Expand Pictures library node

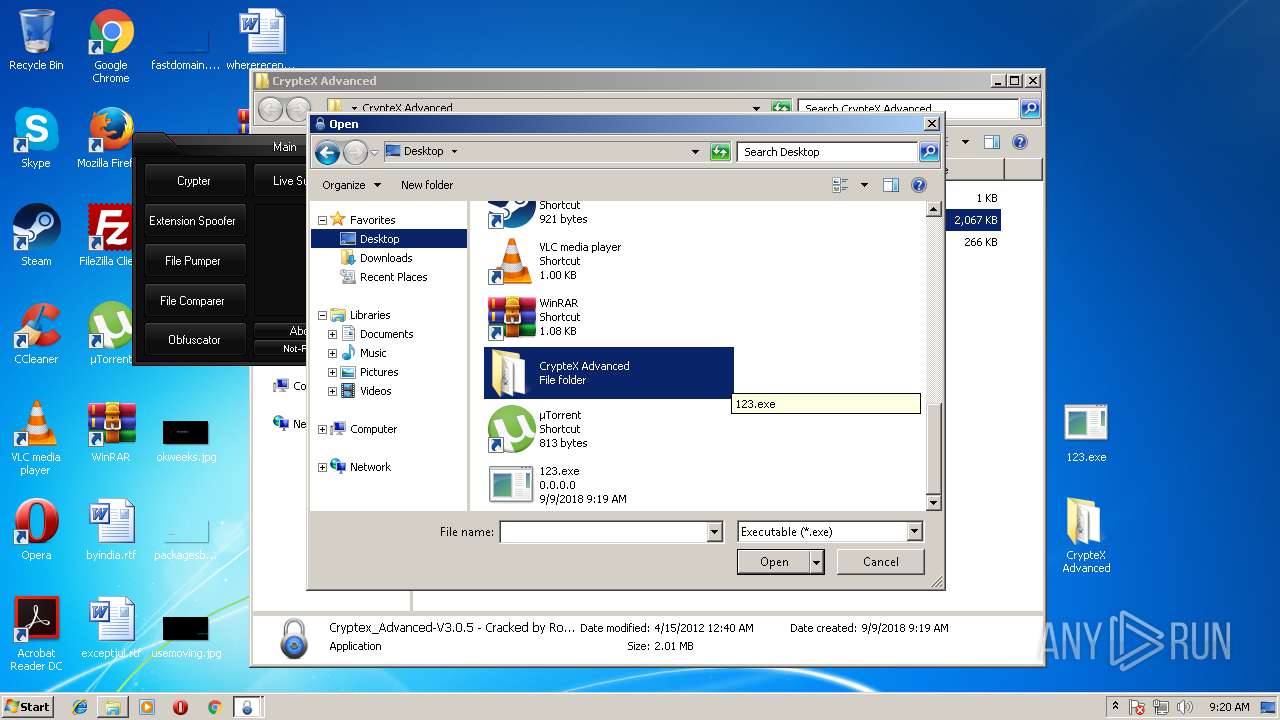pos(332,372)
